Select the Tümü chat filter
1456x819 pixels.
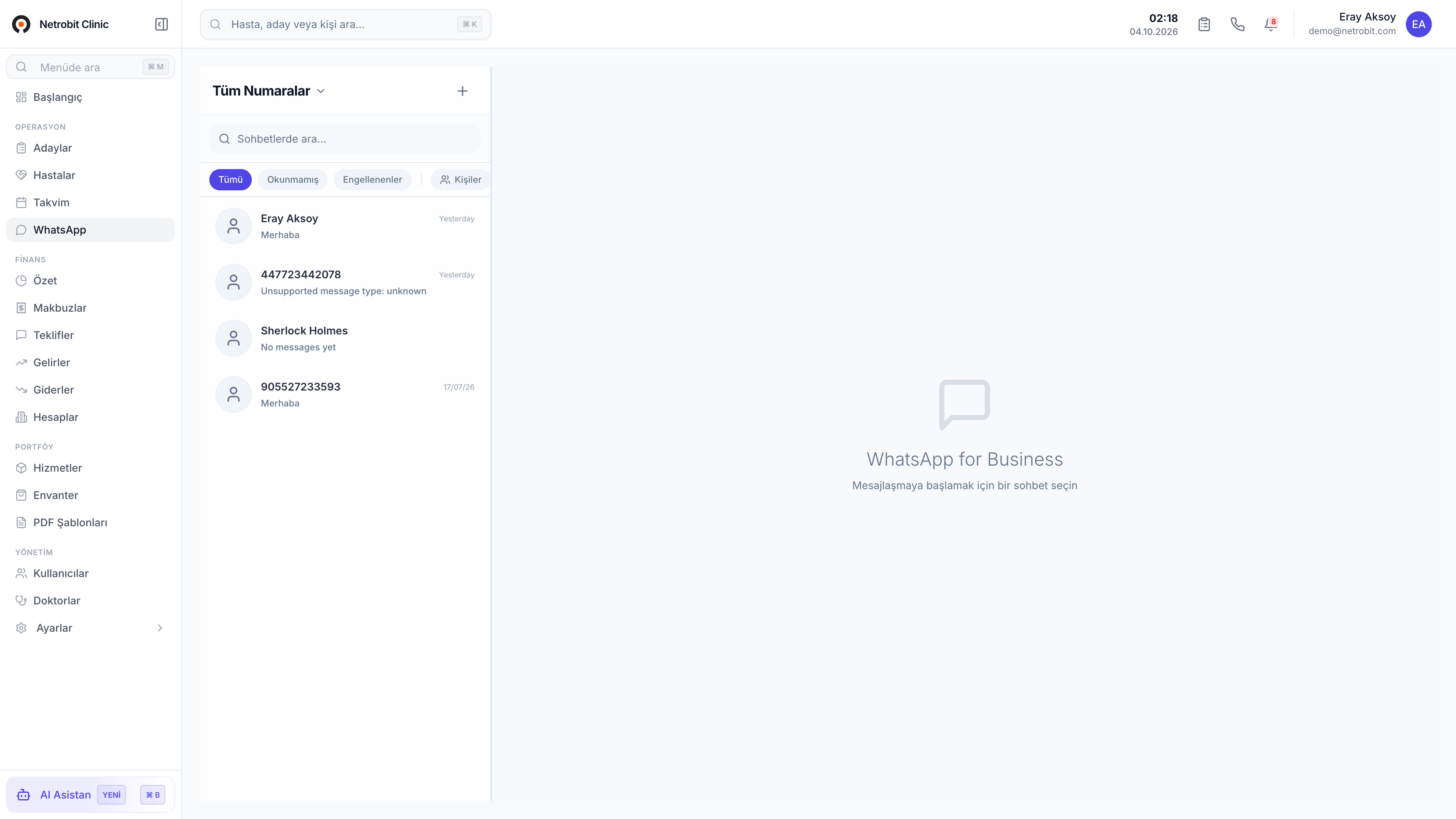pos(231,180)
